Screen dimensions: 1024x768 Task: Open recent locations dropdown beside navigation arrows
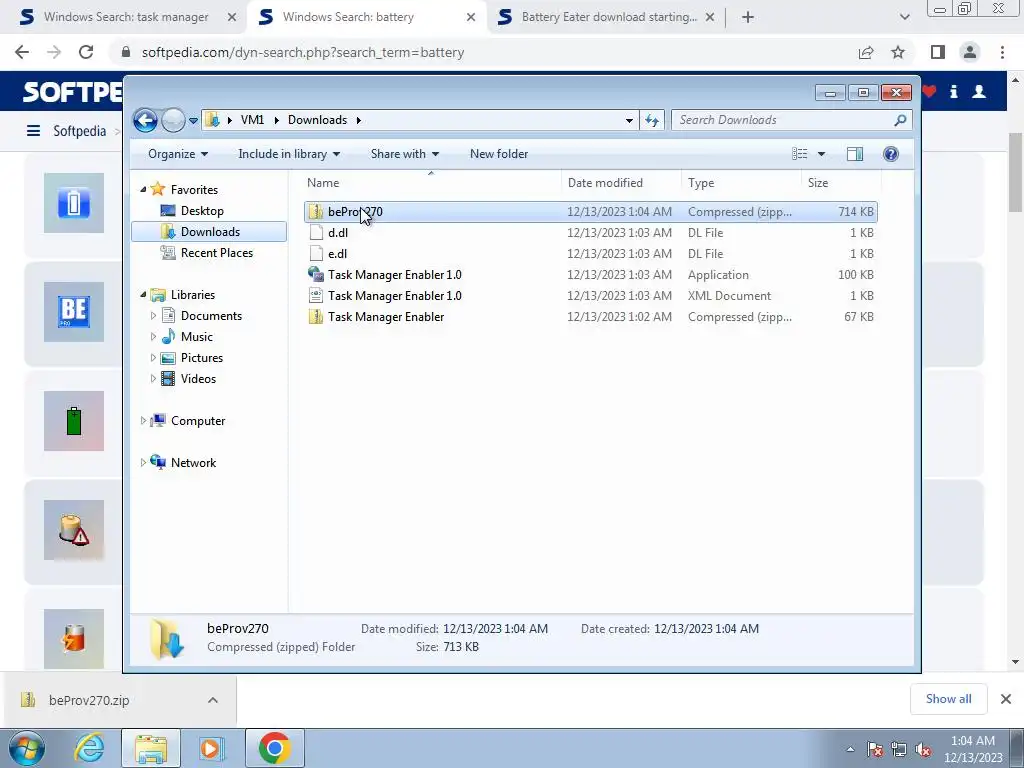click(x=193, y=121)
